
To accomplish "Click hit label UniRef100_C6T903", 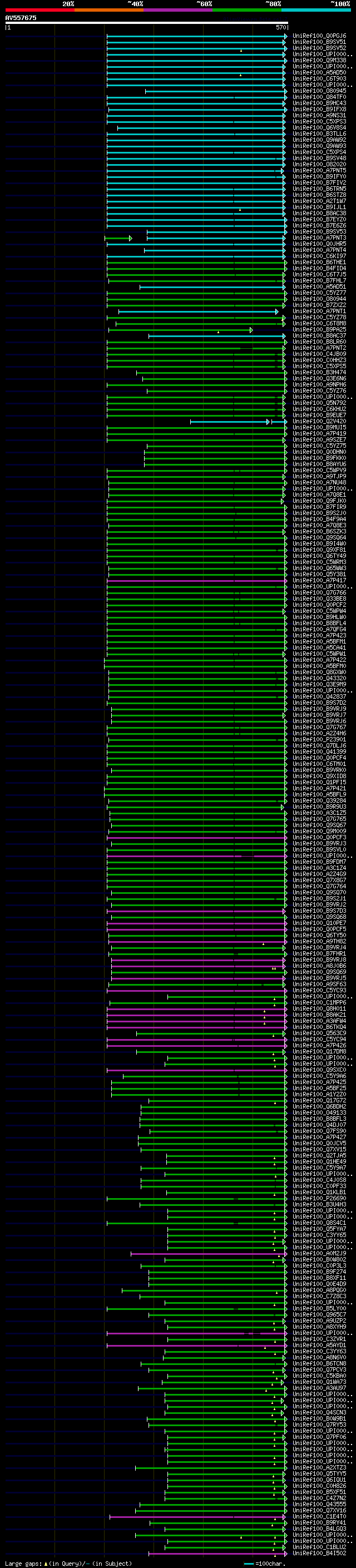I will point(319,78).
